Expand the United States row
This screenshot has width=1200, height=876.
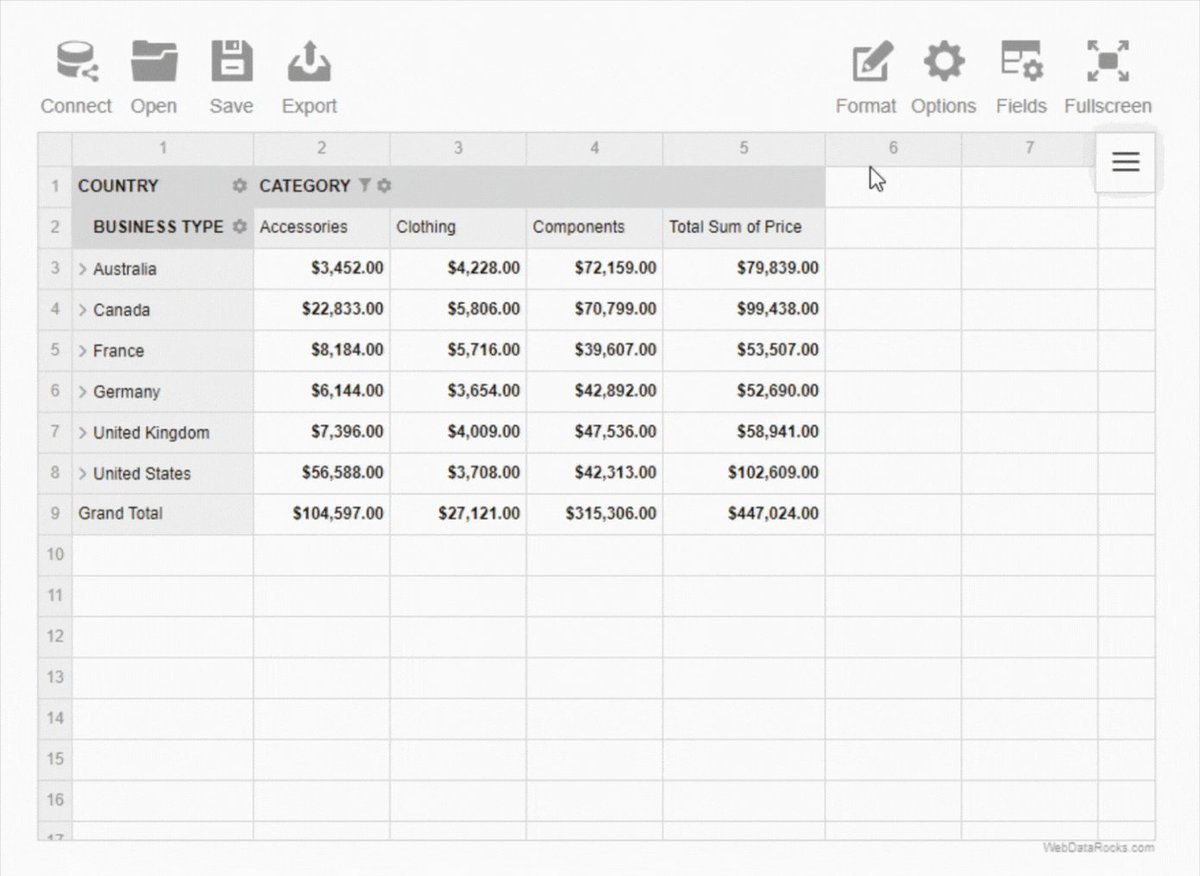click(x=83, y=474)
